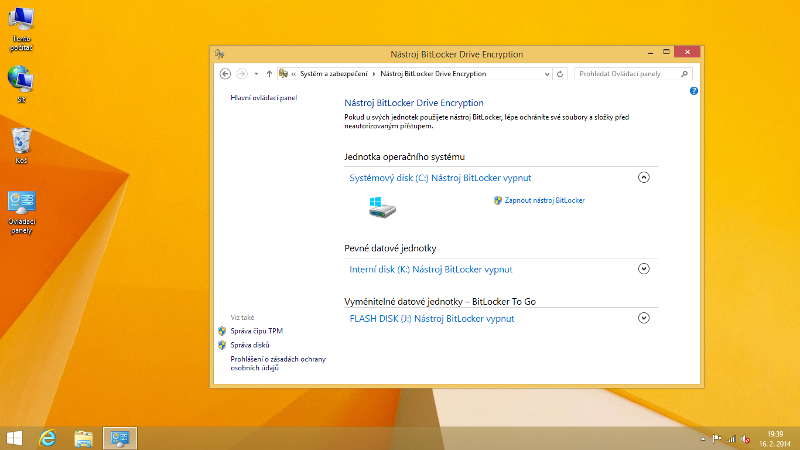Click the Prohledat Ovládací panely search box

pyautogui.click(x=628, y=74)
